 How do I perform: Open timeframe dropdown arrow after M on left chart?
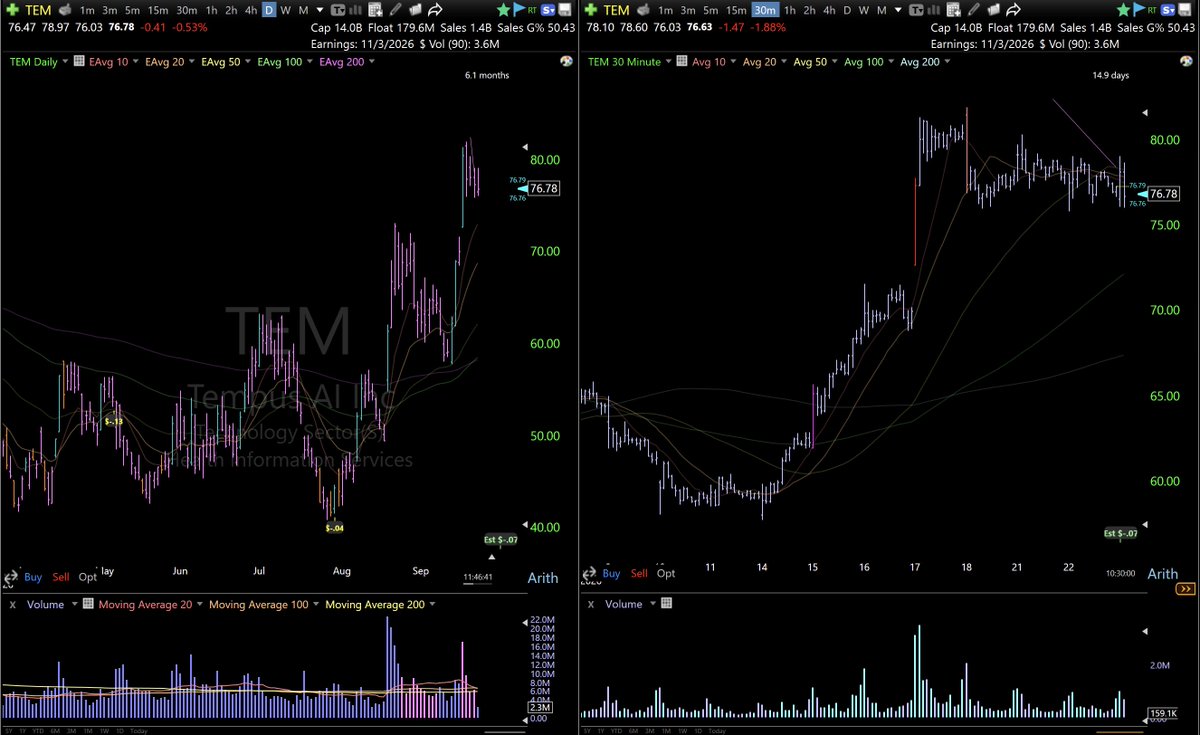point(320,11)
